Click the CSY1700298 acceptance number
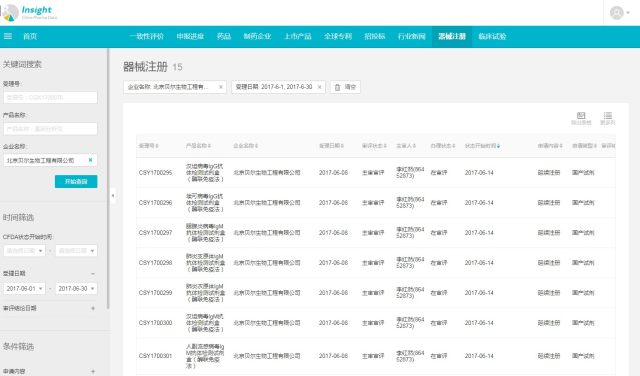Viewport: 640px width, 376px height. tap(156, 263)
